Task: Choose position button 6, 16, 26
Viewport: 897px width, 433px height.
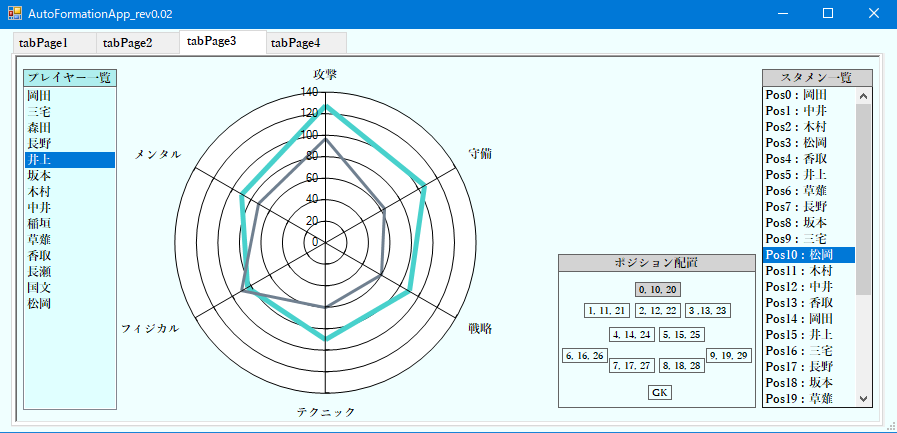Action: (x=585, y=355)
